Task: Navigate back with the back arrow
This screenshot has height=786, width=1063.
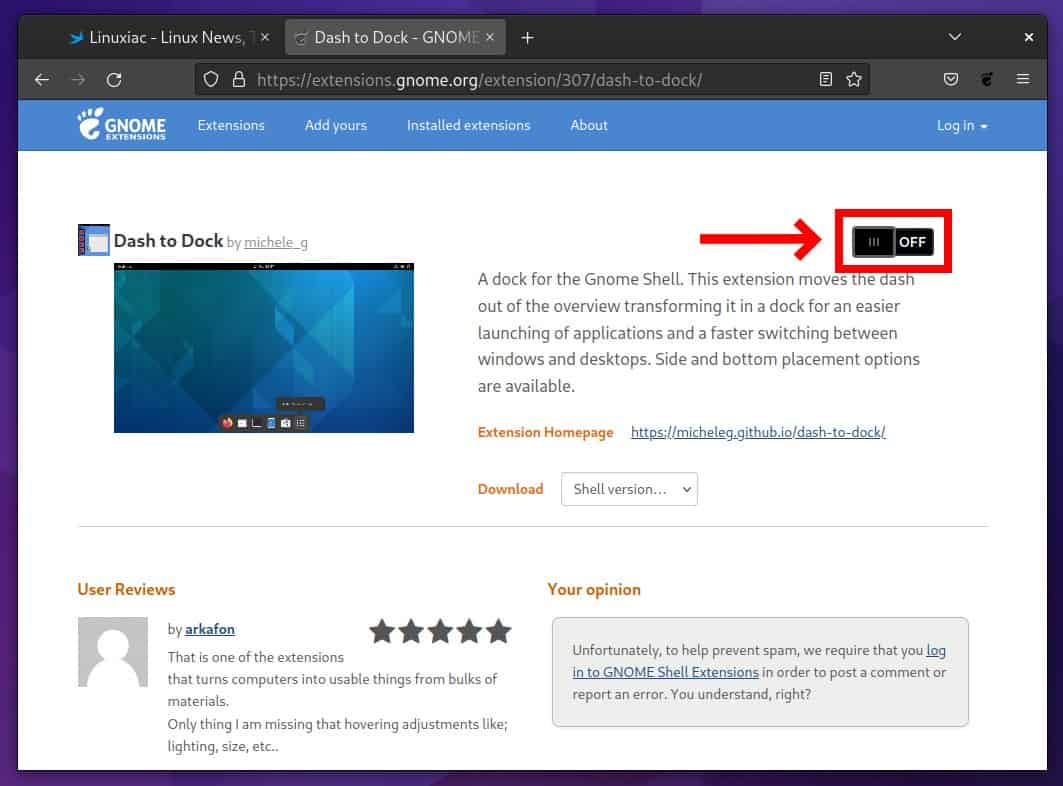Action: pos(41,78)
